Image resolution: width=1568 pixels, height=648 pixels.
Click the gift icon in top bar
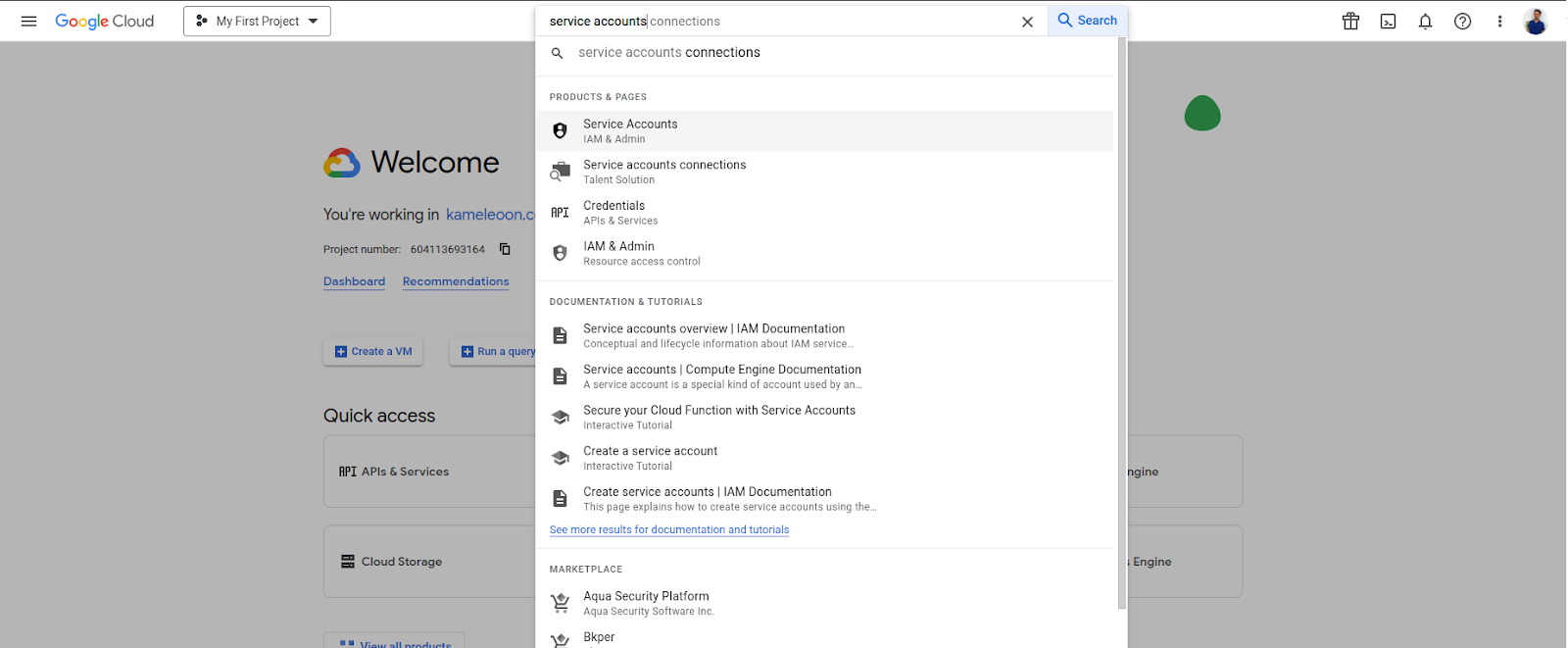pyautogui.click(x=1350, y=21)
